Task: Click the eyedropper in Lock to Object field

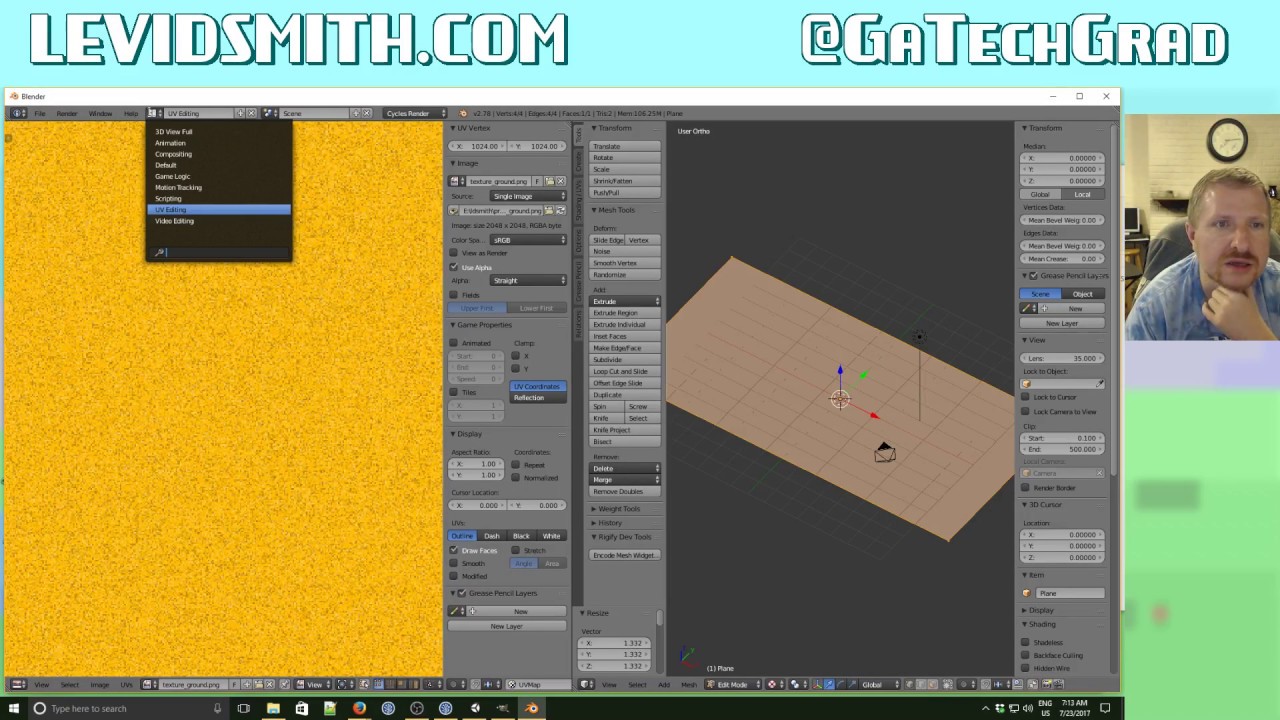Action: click(x=1100, y=384)
